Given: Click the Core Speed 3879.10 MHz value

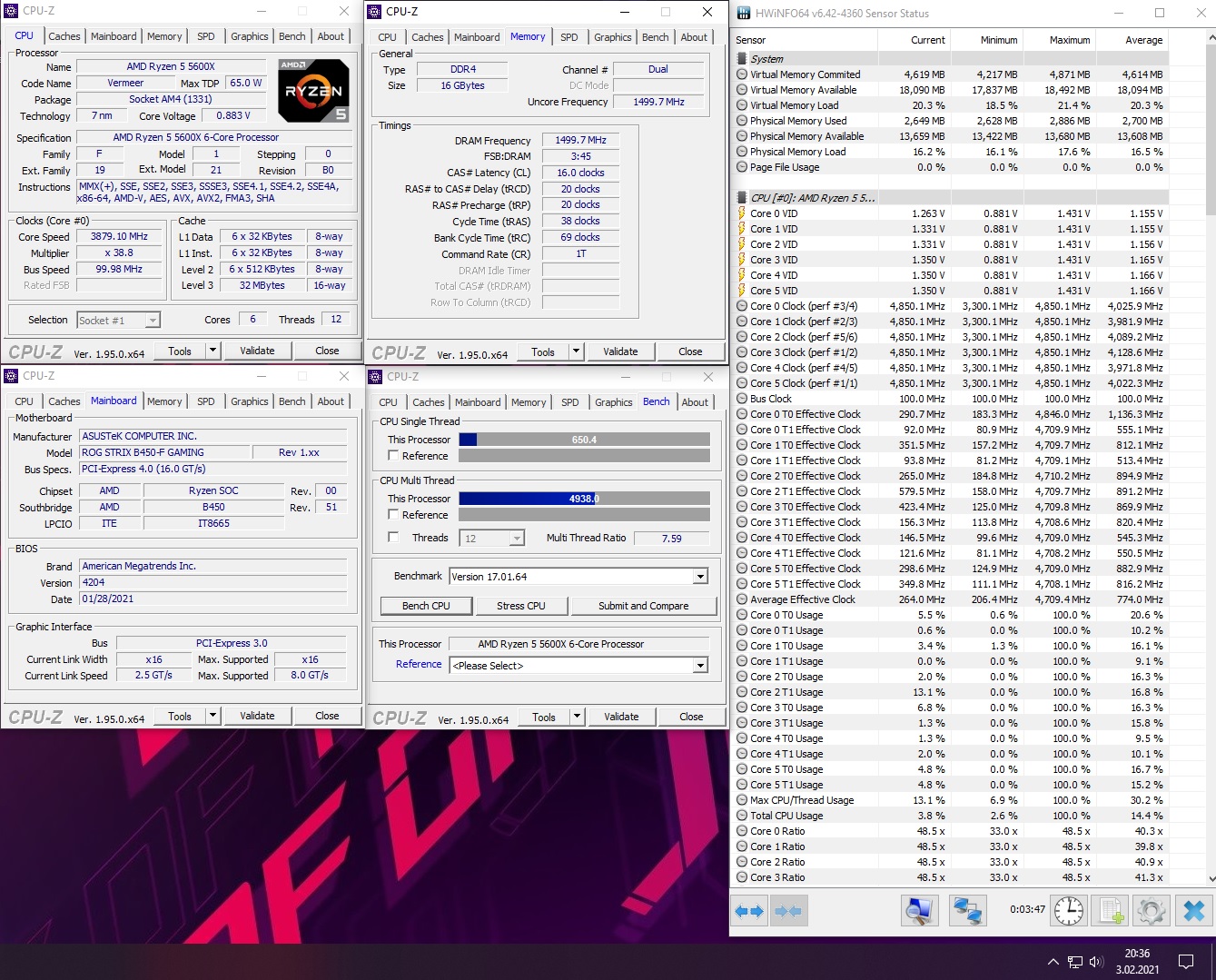Looking at the screenshot, I should click(119, 237).
